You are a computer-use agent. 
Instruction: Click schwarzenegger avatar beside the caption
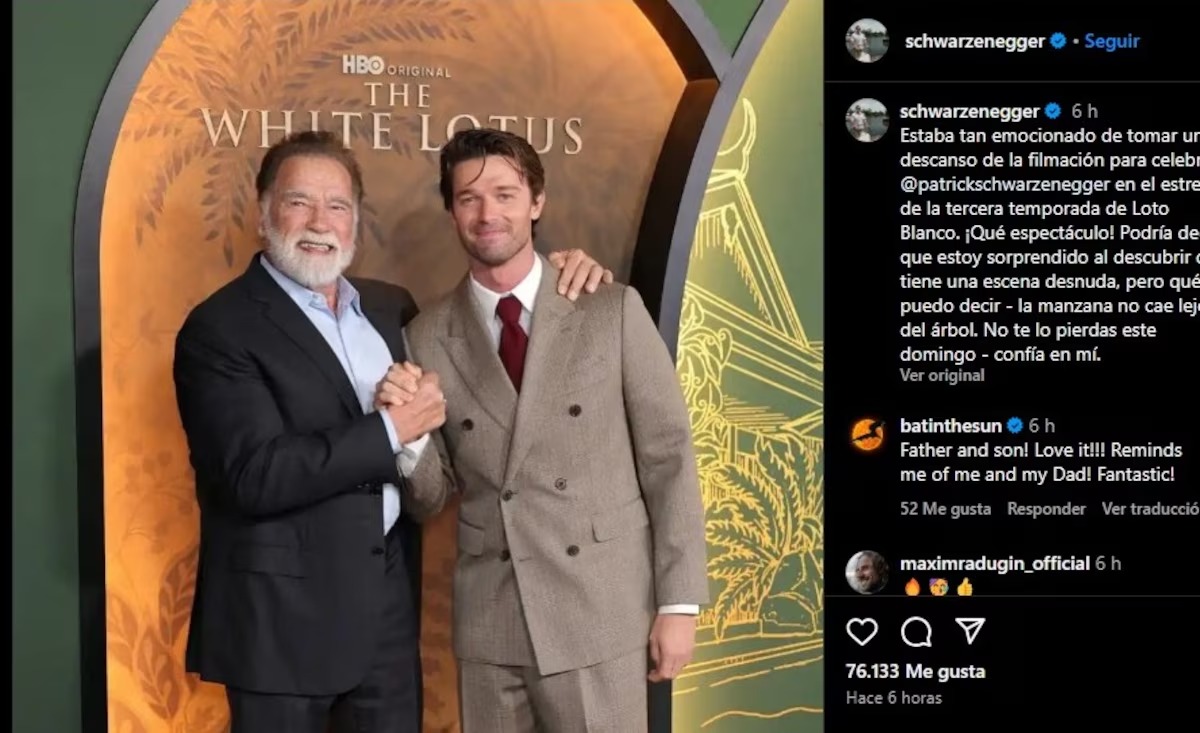click(x=866, y=120)
